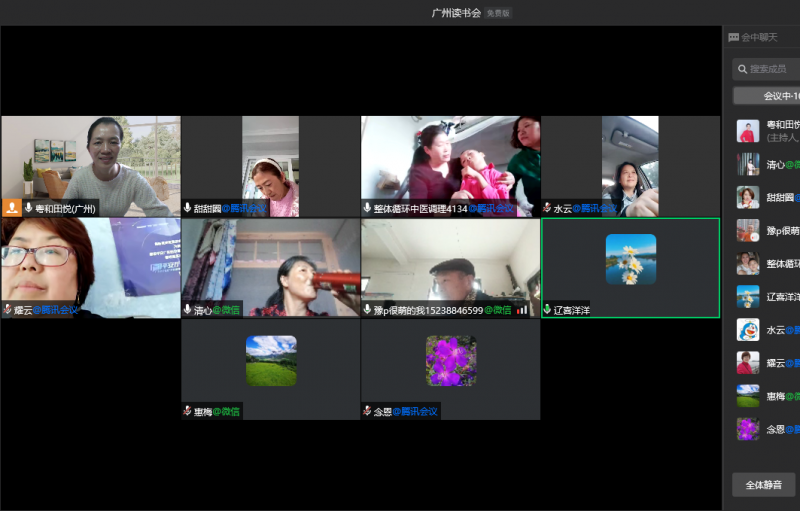The width and height of the screenshot is (800, 511).
Task: Click 耀云 muted mic icon on video tile
Action: pyautogui.click(x=7, y=310)
